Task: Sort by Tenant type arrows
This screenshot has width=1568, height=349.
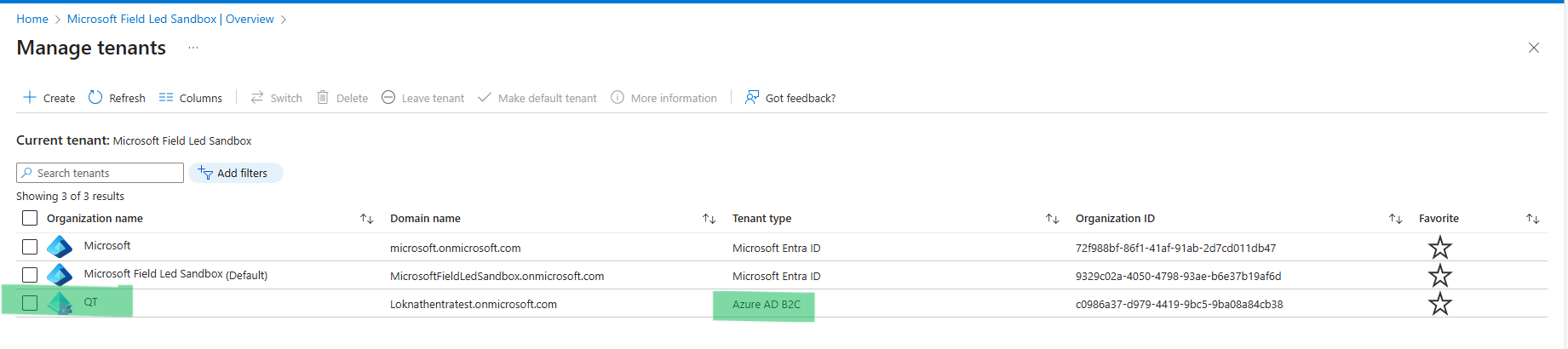Action: coord(1053,219)
